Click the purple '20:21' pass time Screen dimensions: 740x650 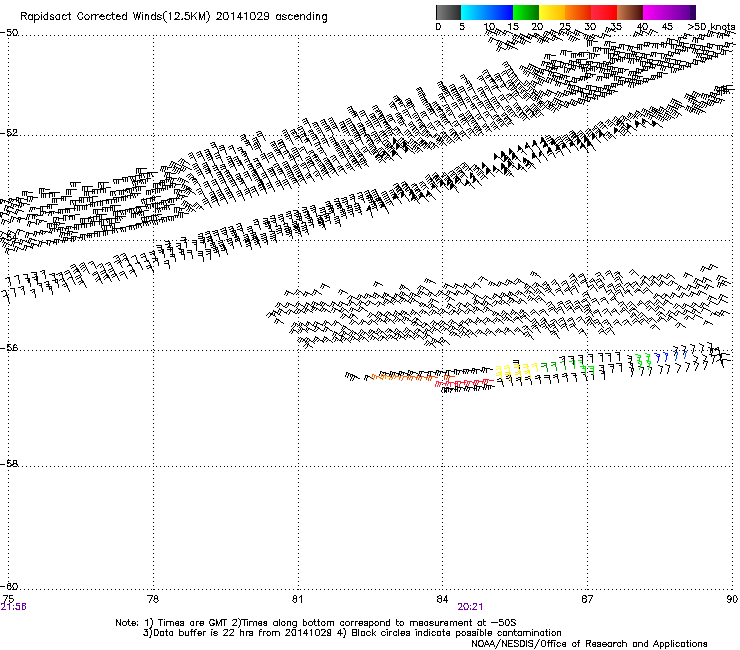(470, 607)
